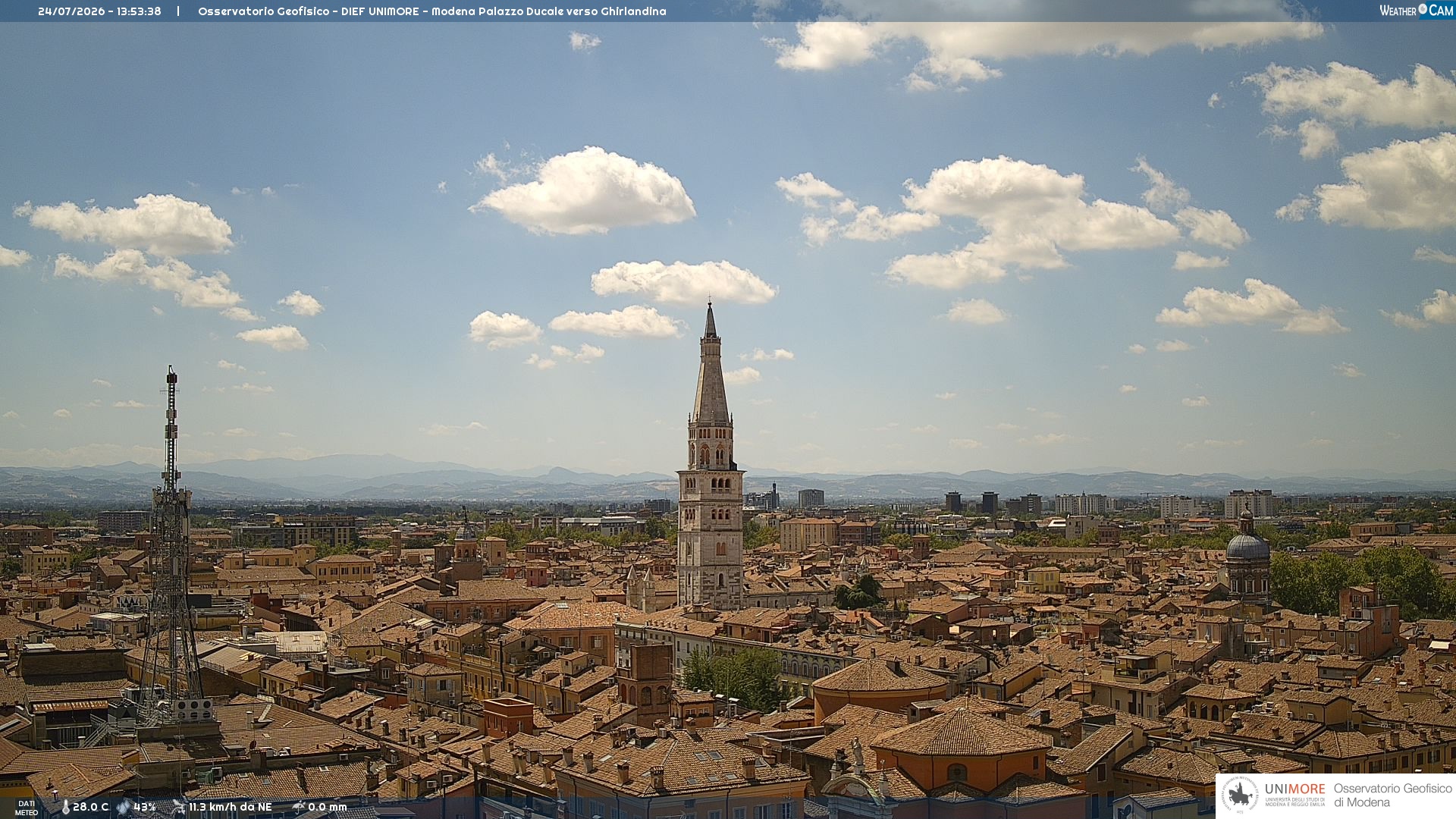Select the 0.0 mm rainfall value

click(x=328, y=807)
